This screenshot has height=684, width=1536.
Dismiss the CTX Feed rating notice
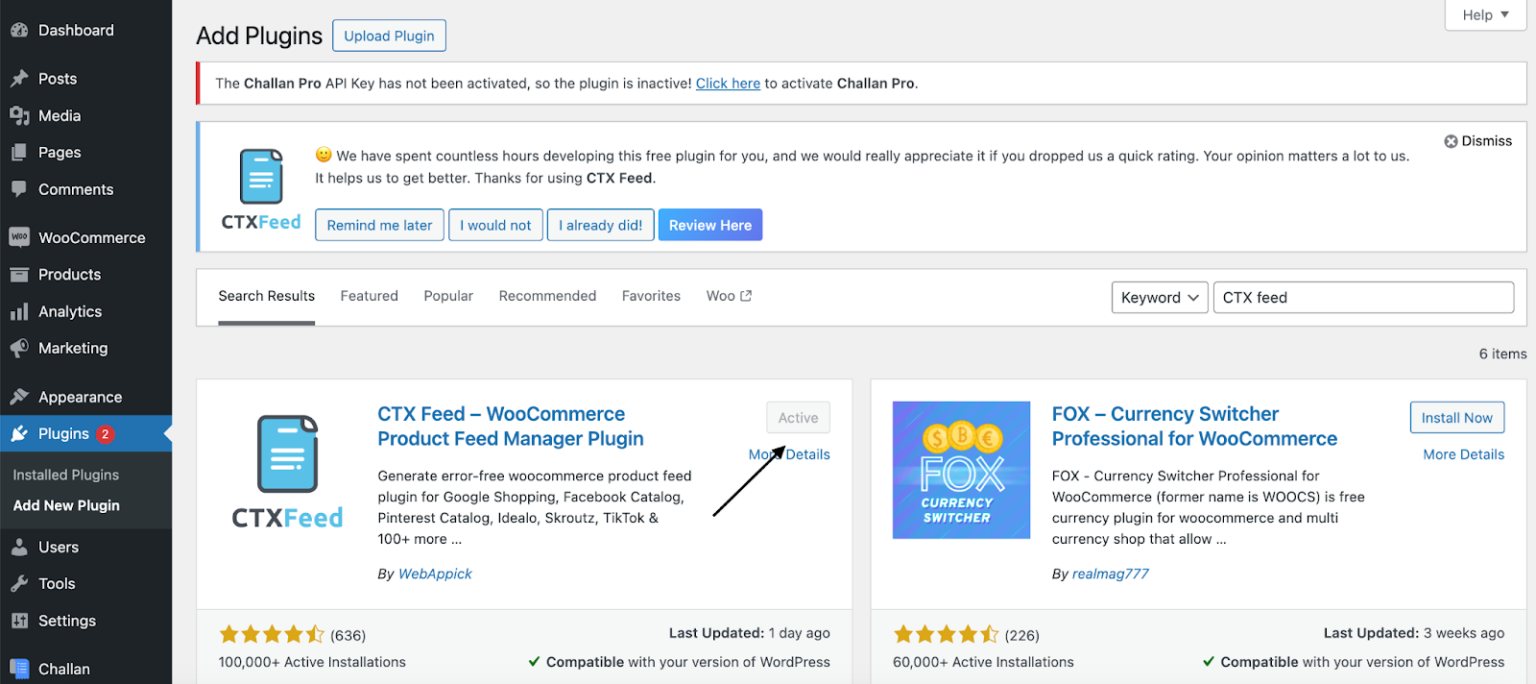tap(1477, 140)
